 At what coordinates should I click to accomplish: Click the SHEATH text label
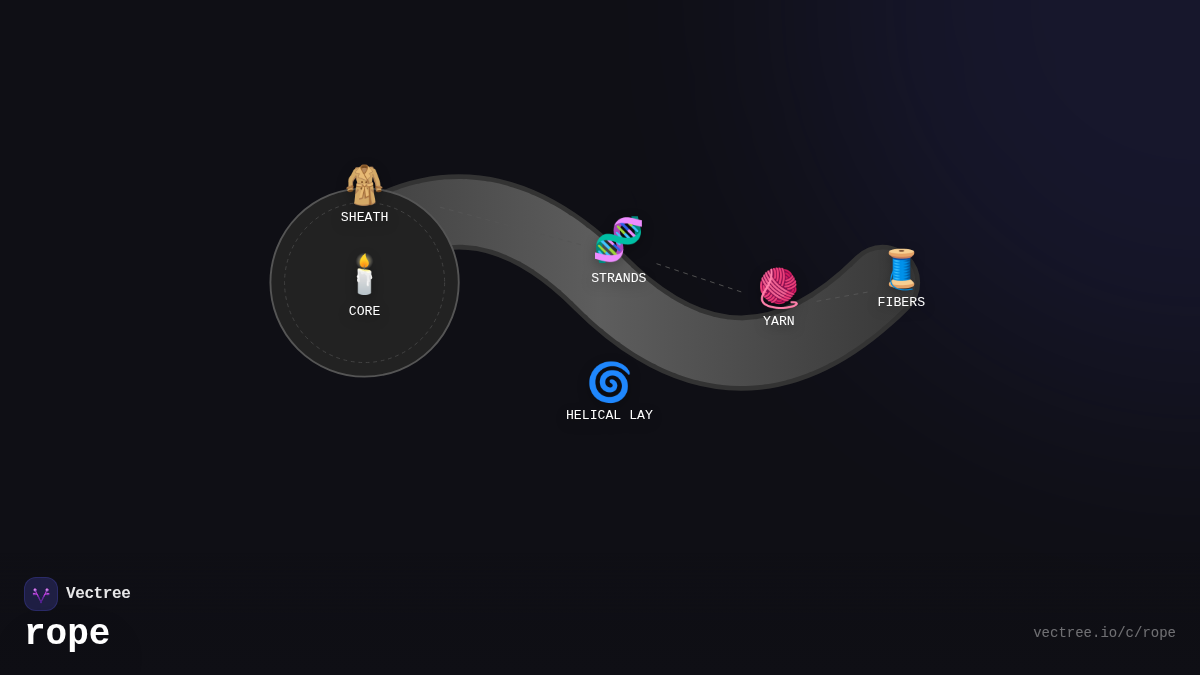[x=364, y=218]
